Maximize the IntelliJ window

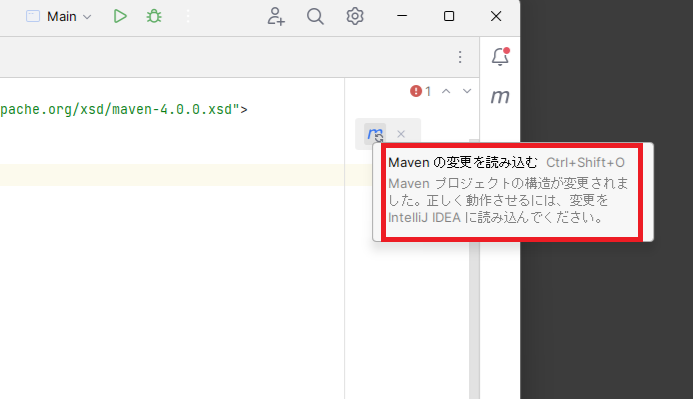[x=449, y=16]
